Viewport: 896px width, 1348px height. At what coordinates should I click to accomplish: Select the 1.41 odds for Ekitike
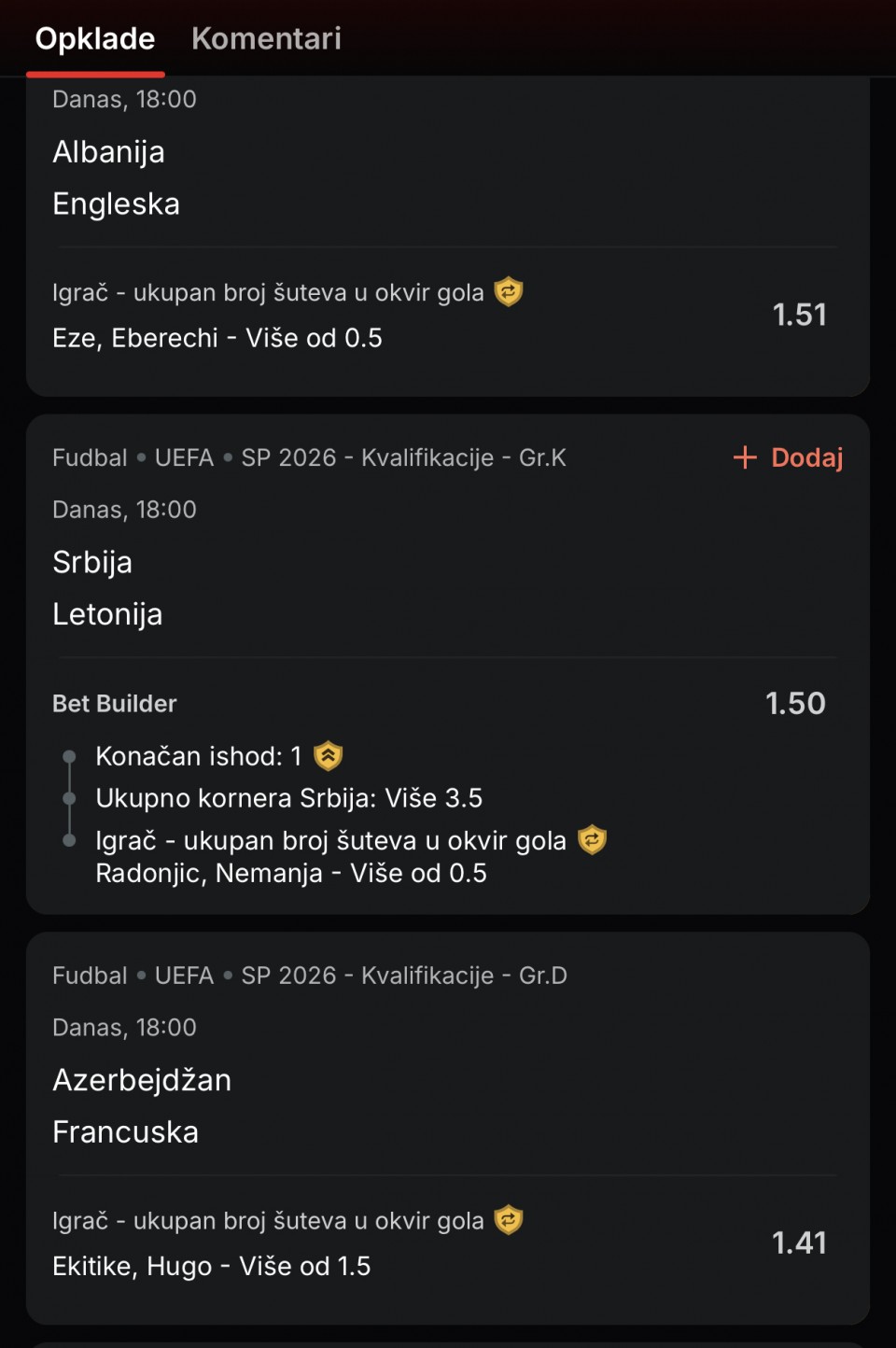click(x=799, y=1243)
